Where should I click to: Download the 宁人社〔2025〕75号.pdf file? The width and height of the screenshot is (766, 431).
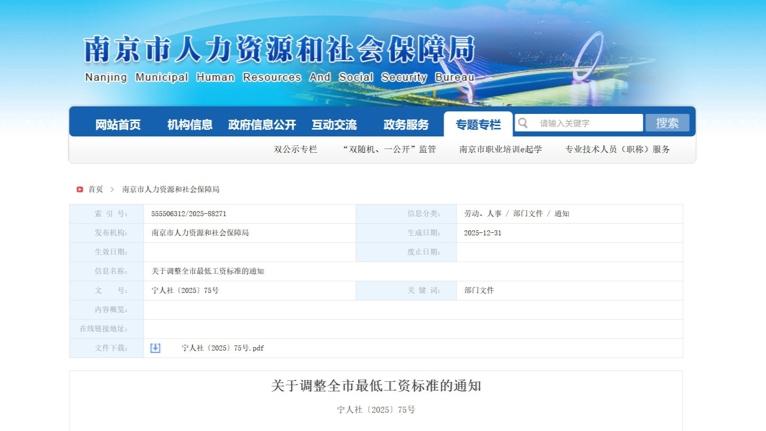[222, 348]
